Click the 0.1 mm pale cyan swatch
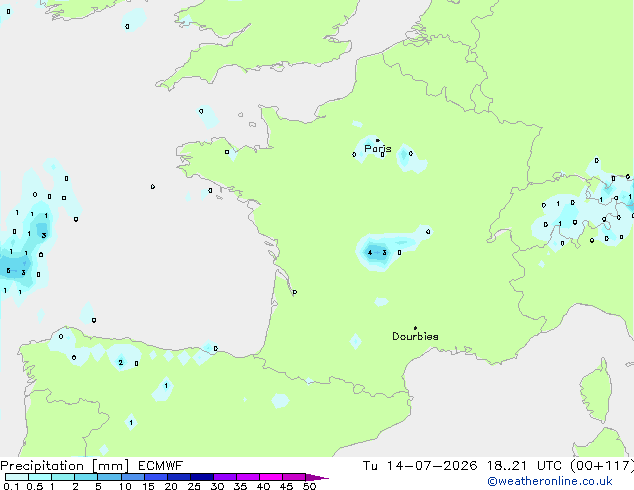This screenshot has width=634, height=490. click(x=17, y=477)
